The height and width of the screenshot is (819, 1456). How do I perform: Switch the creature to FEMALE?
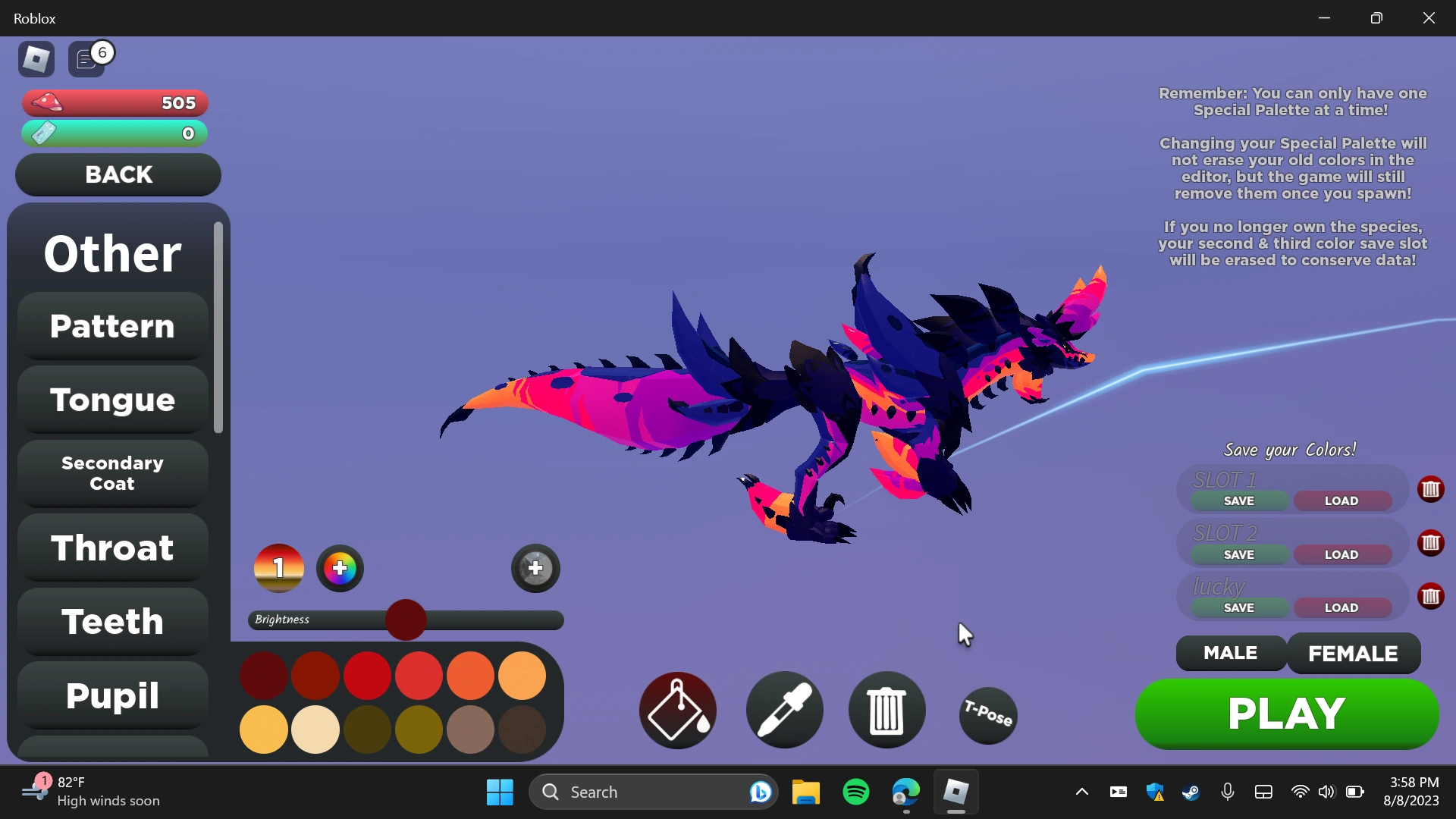(x=1354, y=653)
